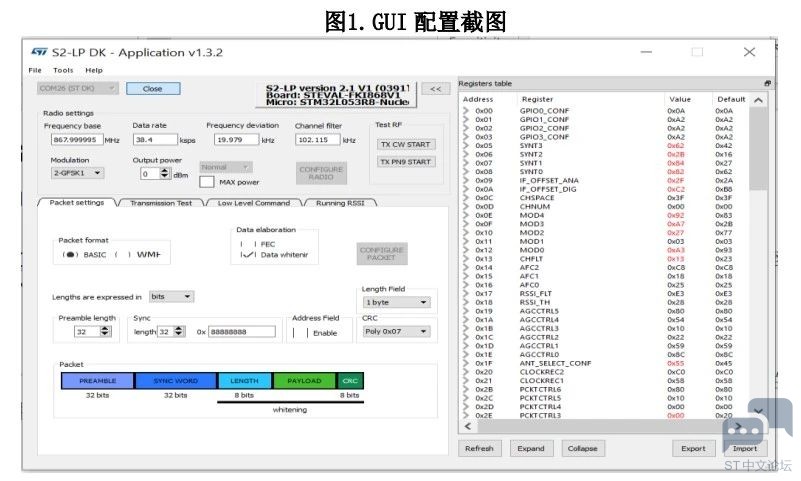This screenshot has width=801, height=481.
Task: Click the Close COM port button
Action: pyautogui.click(x=153, y=88)
